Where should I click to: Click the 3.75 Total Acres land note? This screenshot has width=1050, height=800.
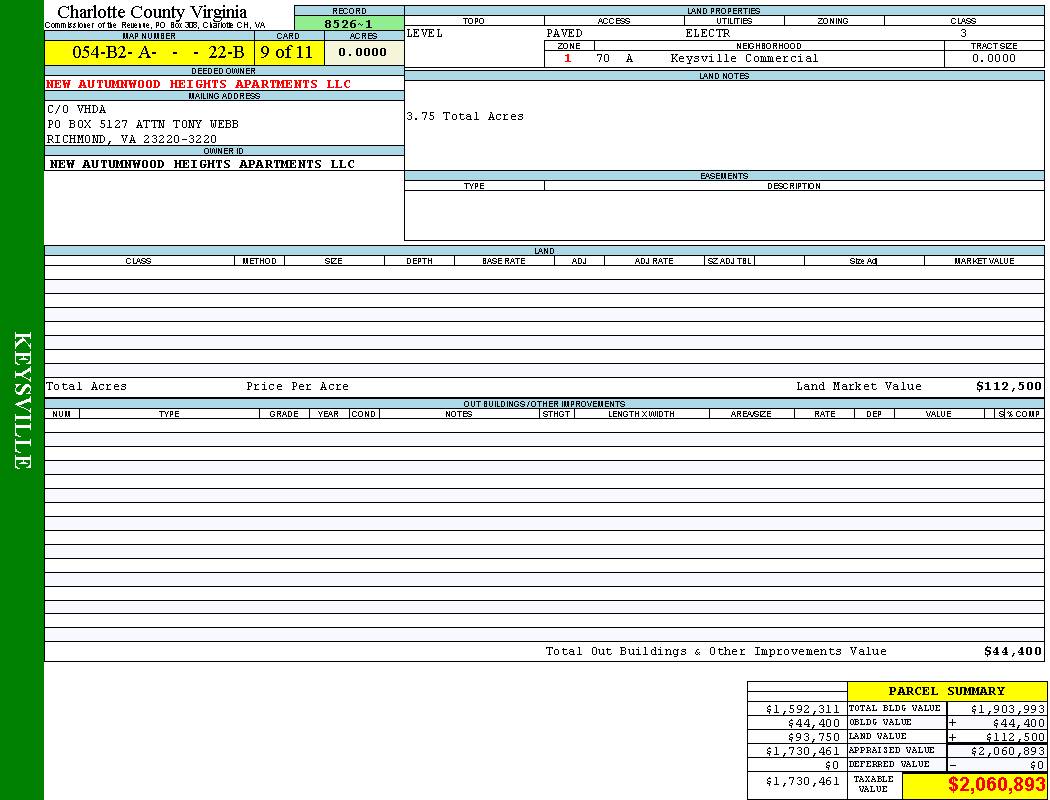(x=465, y=116)
